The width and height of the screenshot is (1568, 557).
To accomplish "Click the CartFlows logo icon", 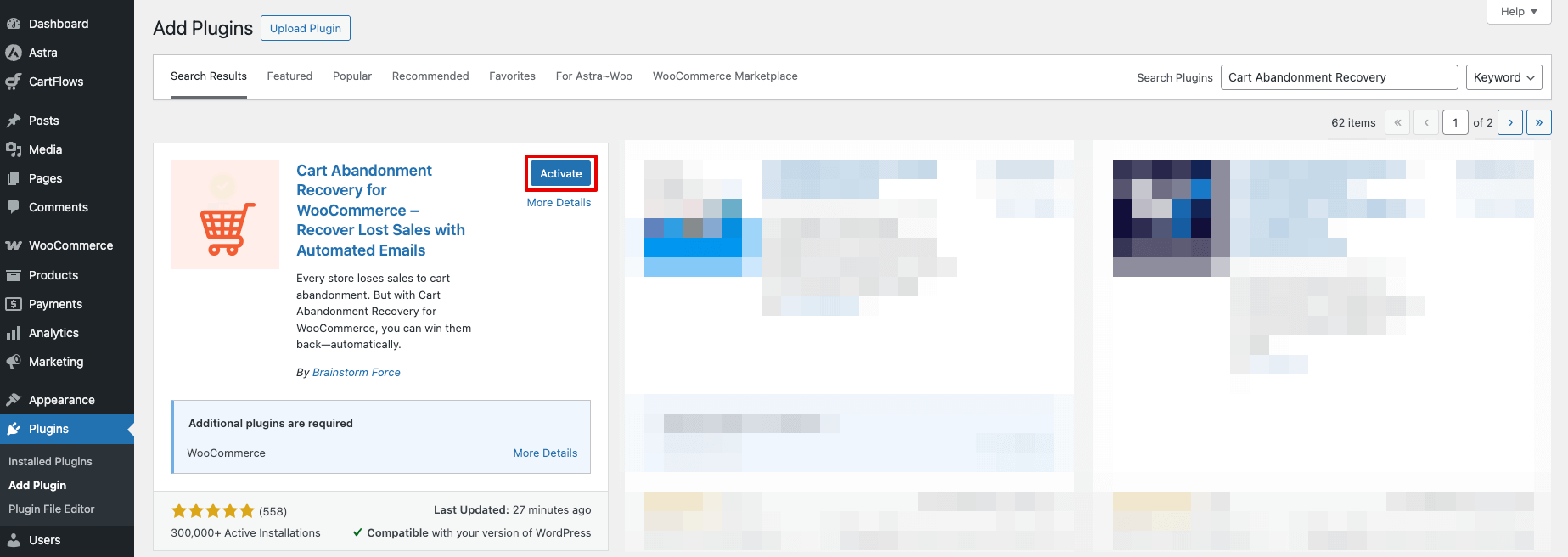I will (14, 82).
